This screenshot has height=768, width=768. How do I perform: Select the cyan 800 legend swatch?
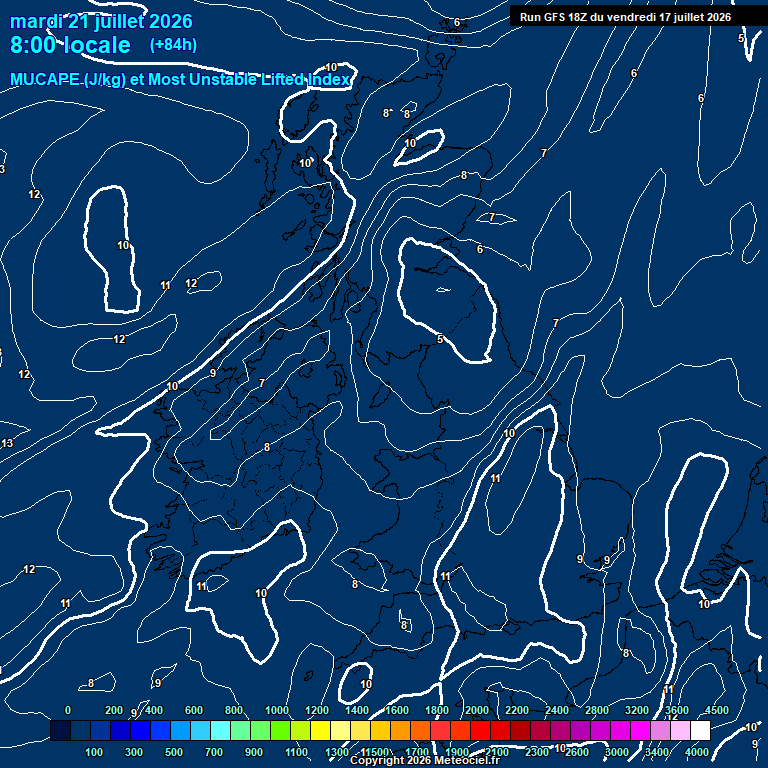[x=220, y=730]
